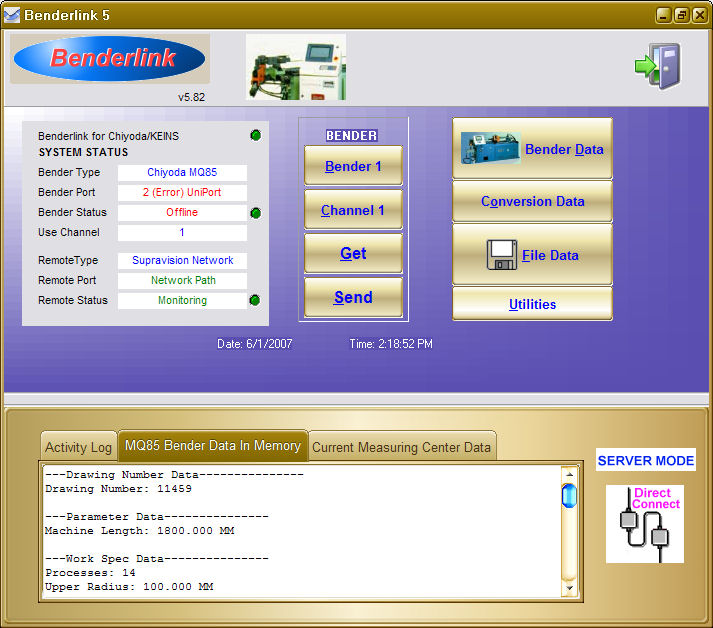Click the green indicator beside Bender Status
The width and height of the screenshot is (713, 628).
coord(256,213)
